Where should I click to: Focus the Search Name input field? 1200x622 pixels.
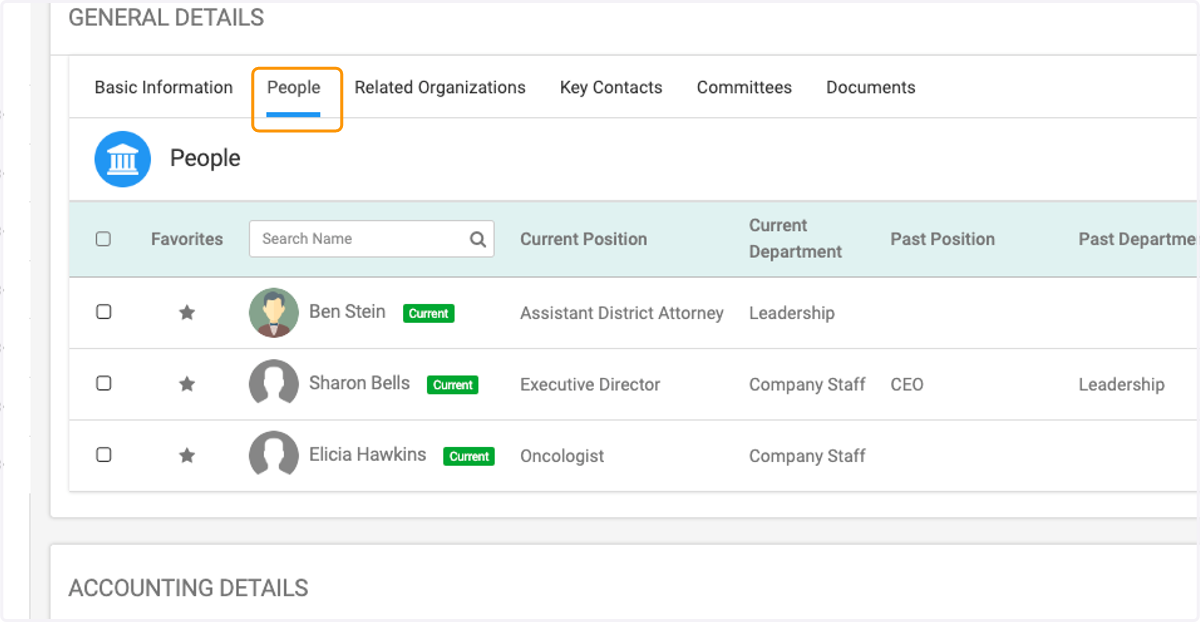[x=372, y=239]
